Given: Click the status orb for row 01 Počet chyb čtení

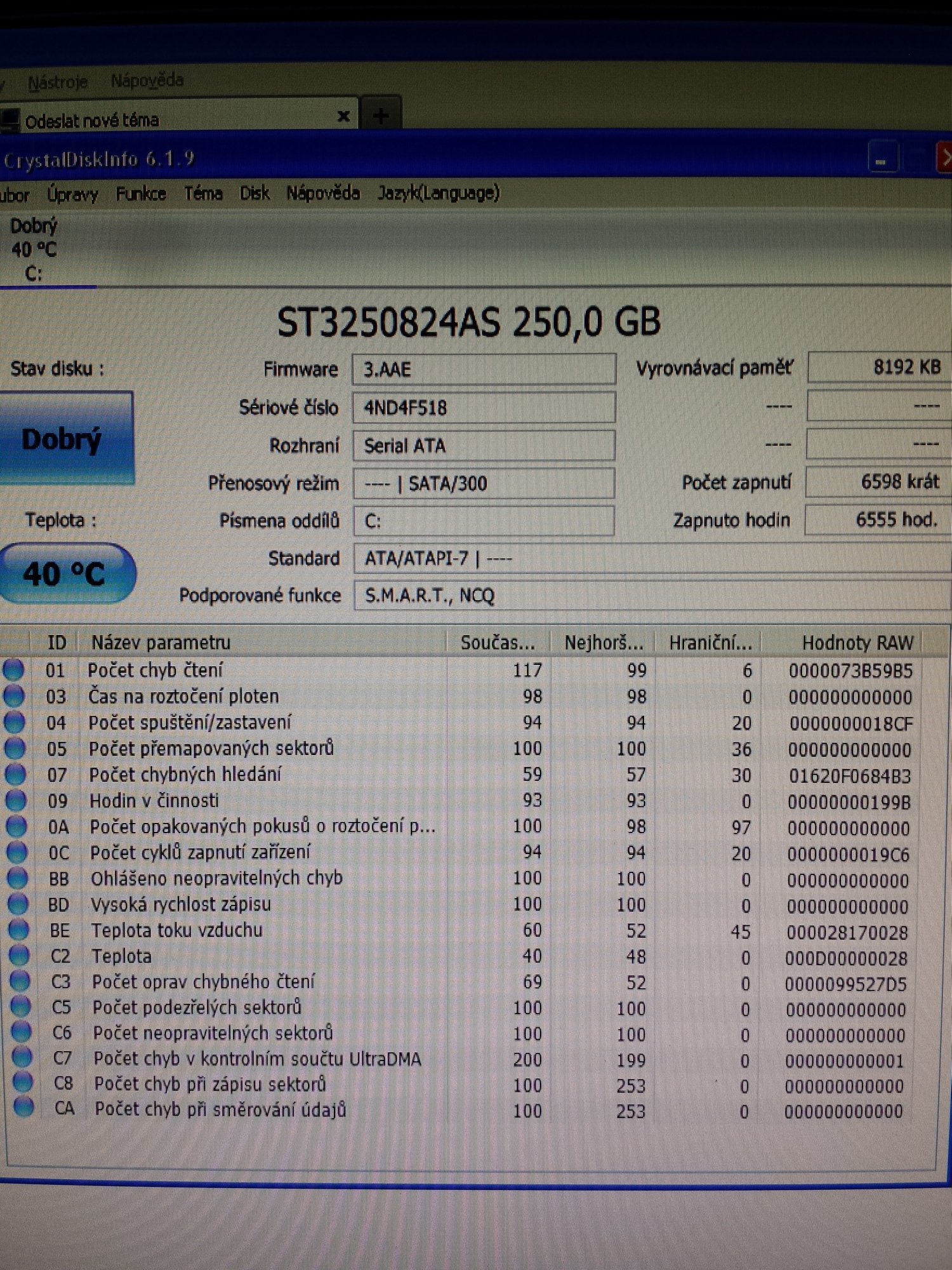Looking at the screenshot, I should point(13,670).
